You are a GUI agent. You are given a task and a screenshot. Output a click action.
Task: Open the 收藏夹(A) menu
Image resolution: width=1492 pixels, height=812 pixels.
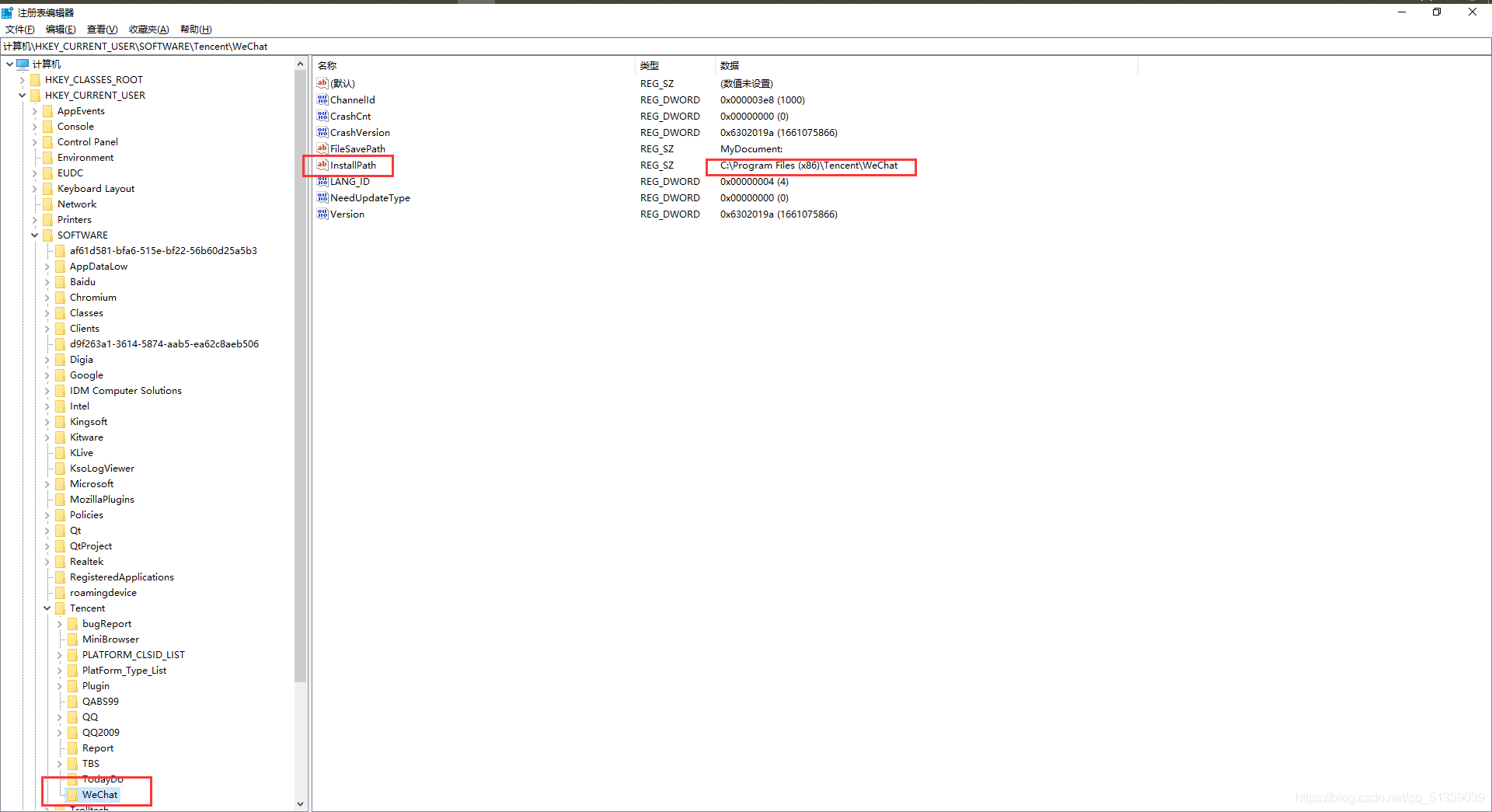(x=148, y=30)
